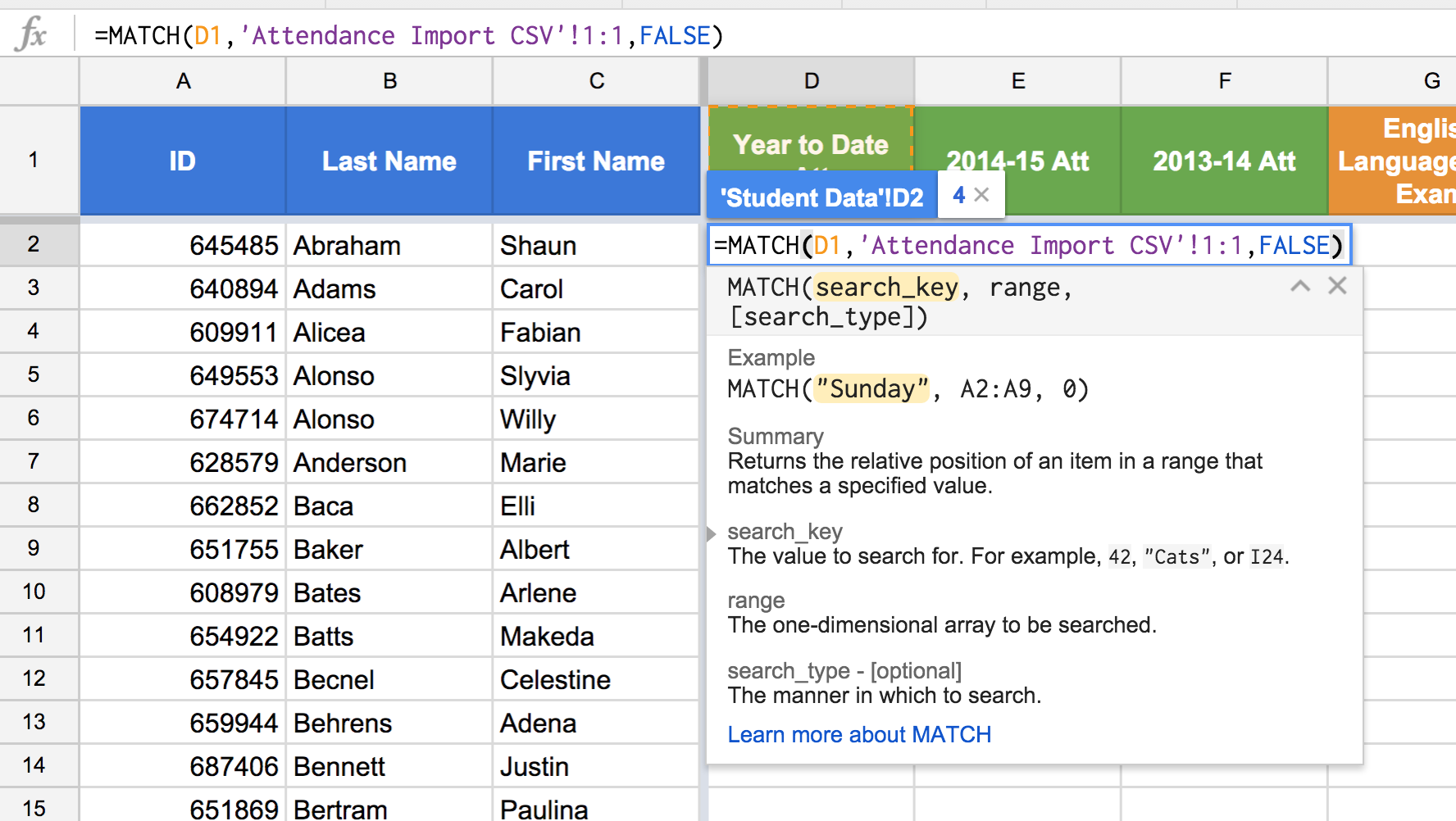
Task: Select the Abraham last name cell
Action: coord(389,245)
